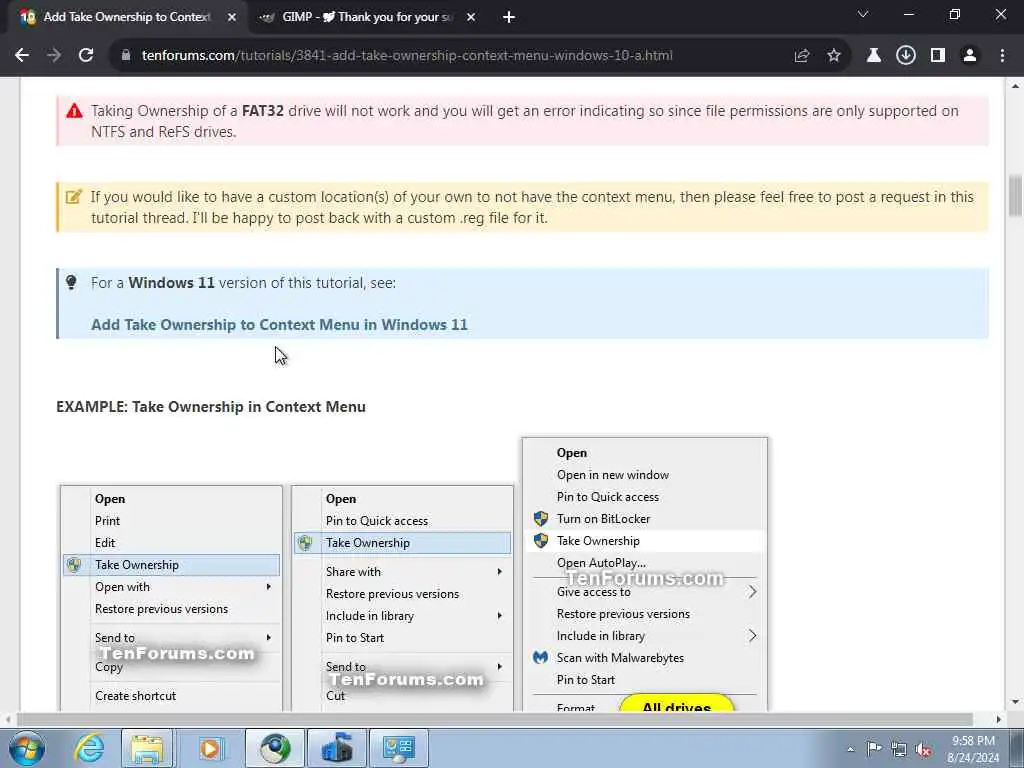This screenshot has width=1024, height=768.
Task: Expand right menu Include in library chevron
Action: point(752,635)
